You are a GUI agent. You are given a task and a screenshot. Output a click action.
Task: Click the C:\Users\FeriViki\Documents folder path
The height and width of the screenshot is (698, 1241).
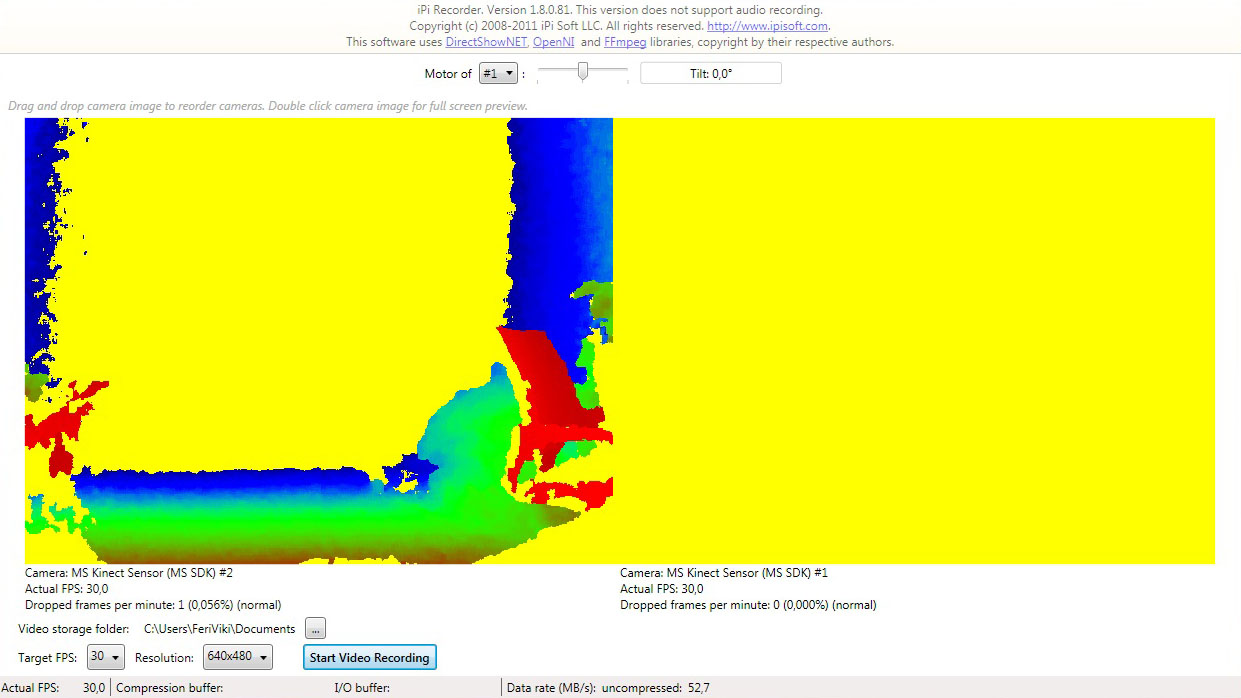(220, 629)
